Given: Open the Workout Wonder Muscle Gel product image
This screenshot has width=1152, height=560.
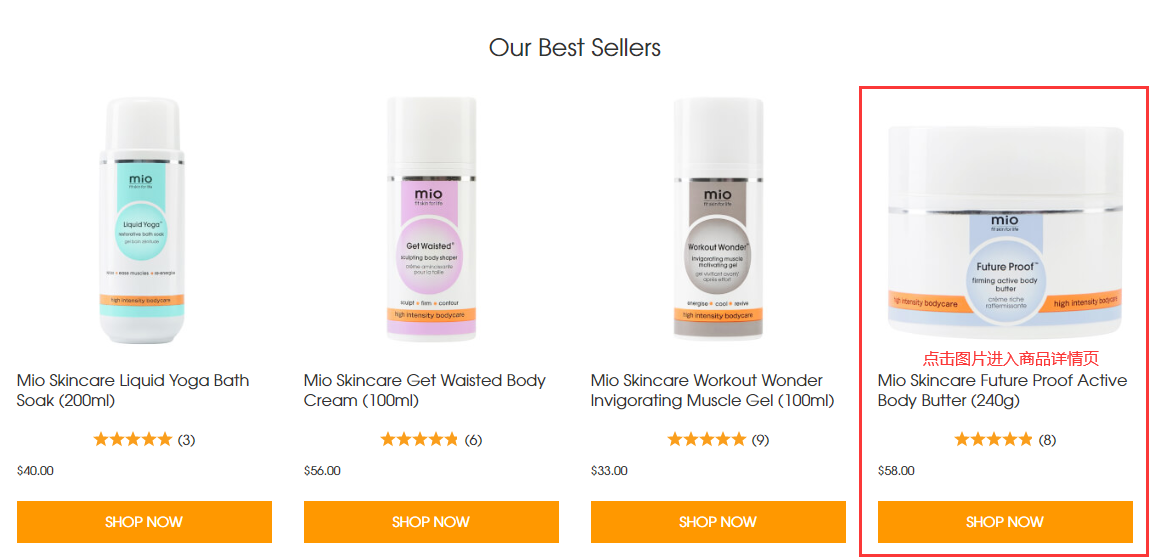Looking at the screenshot, I should [x=718, y=219].
